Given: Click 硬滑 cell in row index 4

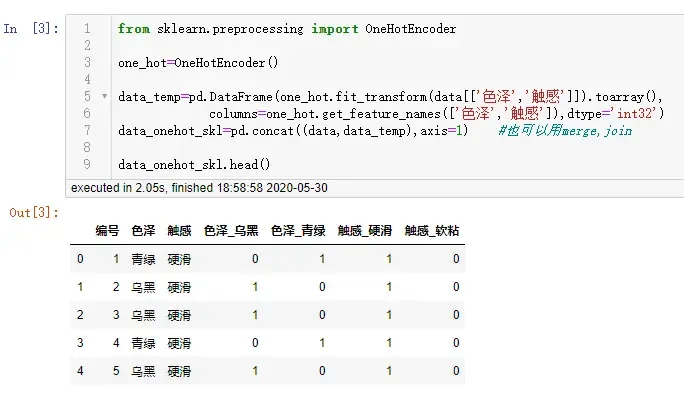Looking at the screenshot, I should point(179,371).
